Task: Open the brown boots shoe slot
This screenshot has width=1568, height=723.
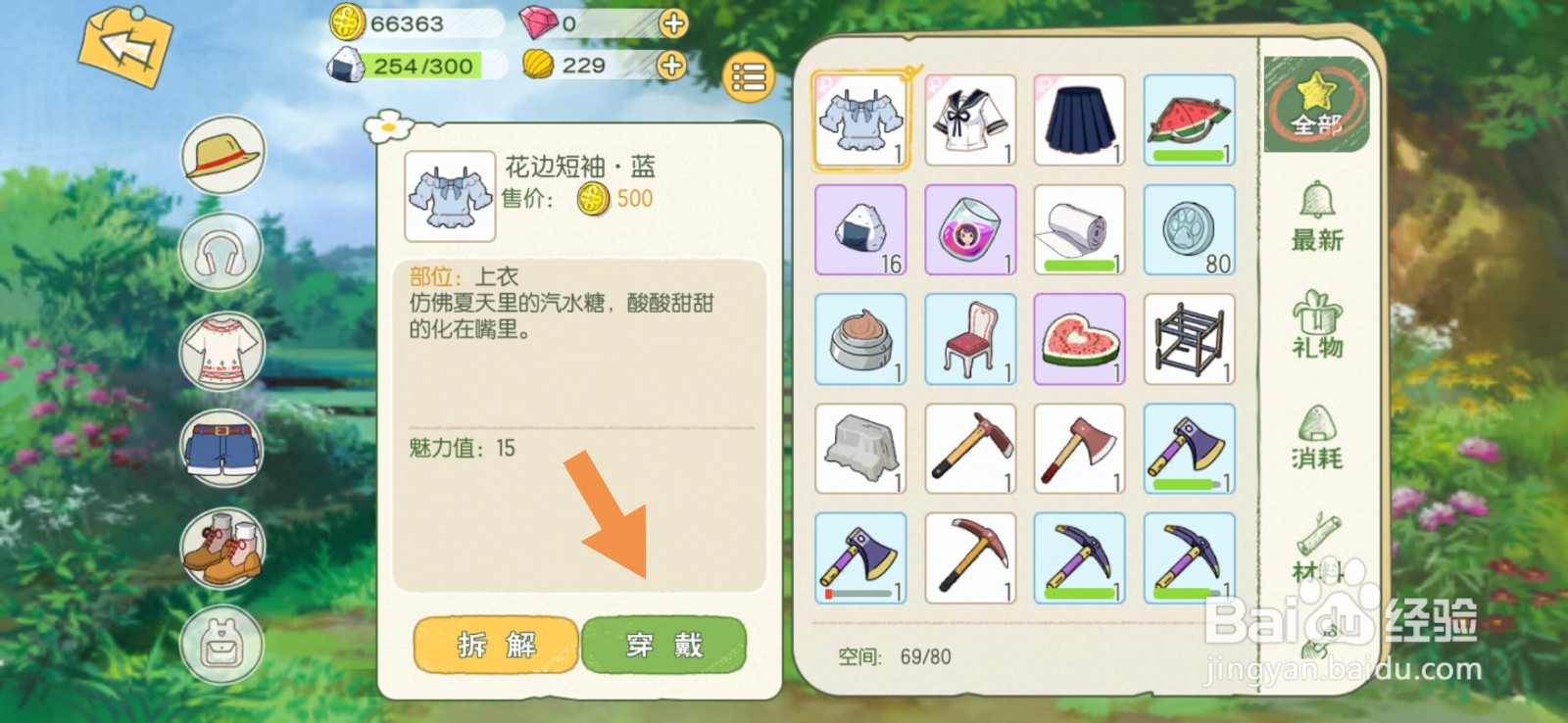Action: click(221, 547)
